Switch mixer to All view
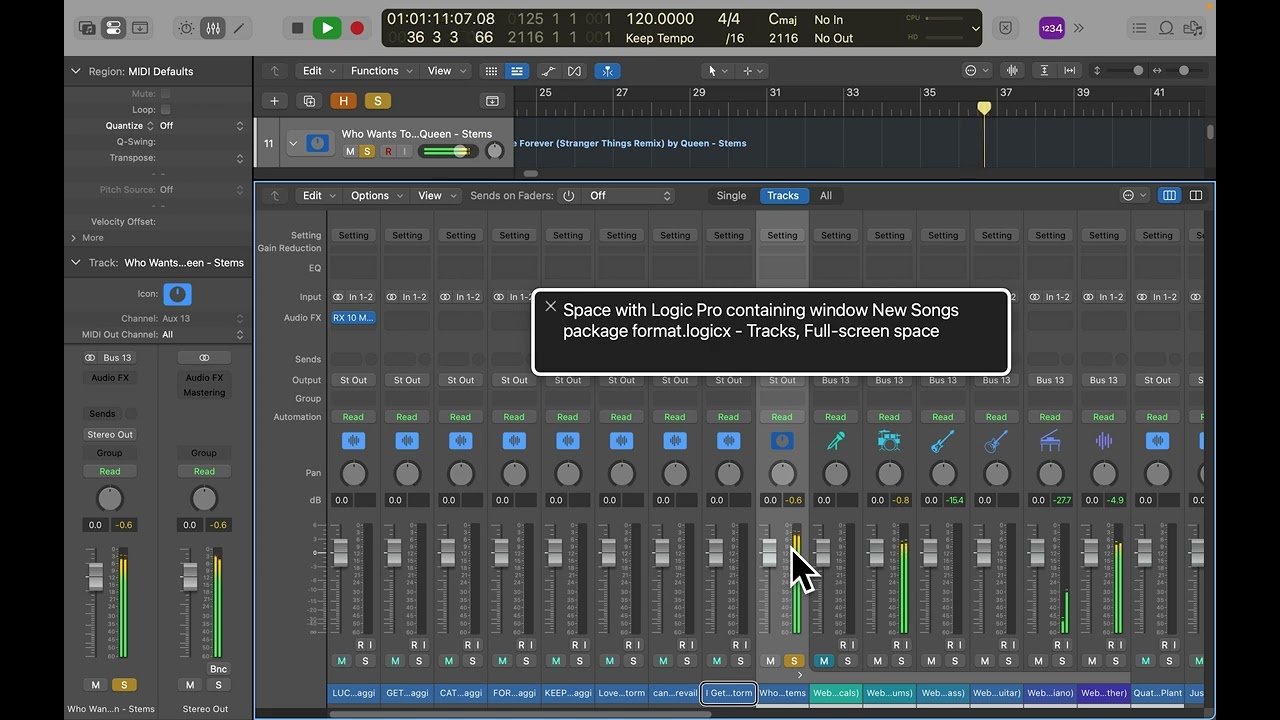 826,196
